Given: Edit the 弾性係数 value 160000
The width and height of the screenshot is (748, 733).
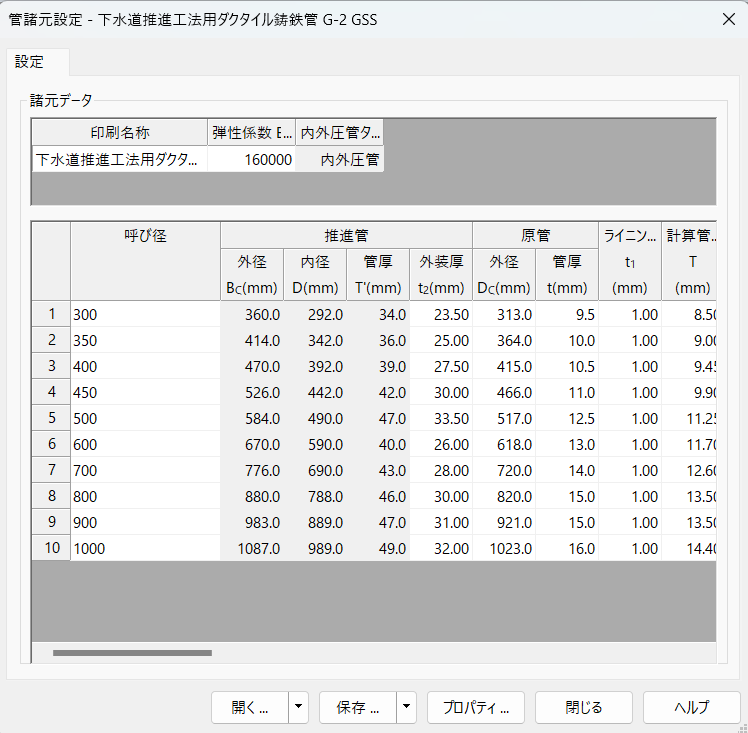Looking at the screenshot, I should tap(252, 159).
